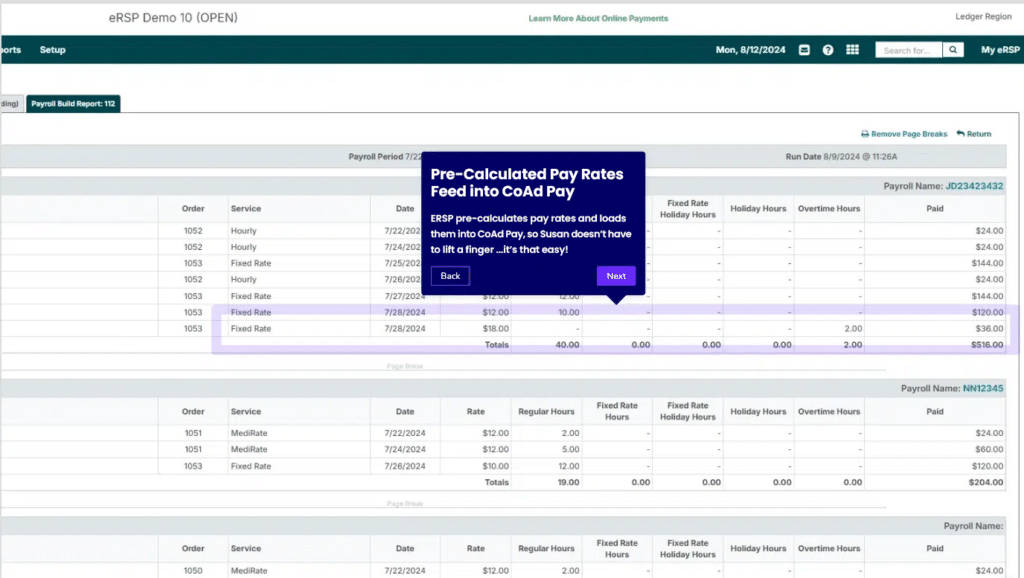1024x578 pixels.
Task: Click the 7/25/202 date cell
Action: [403, 263]
